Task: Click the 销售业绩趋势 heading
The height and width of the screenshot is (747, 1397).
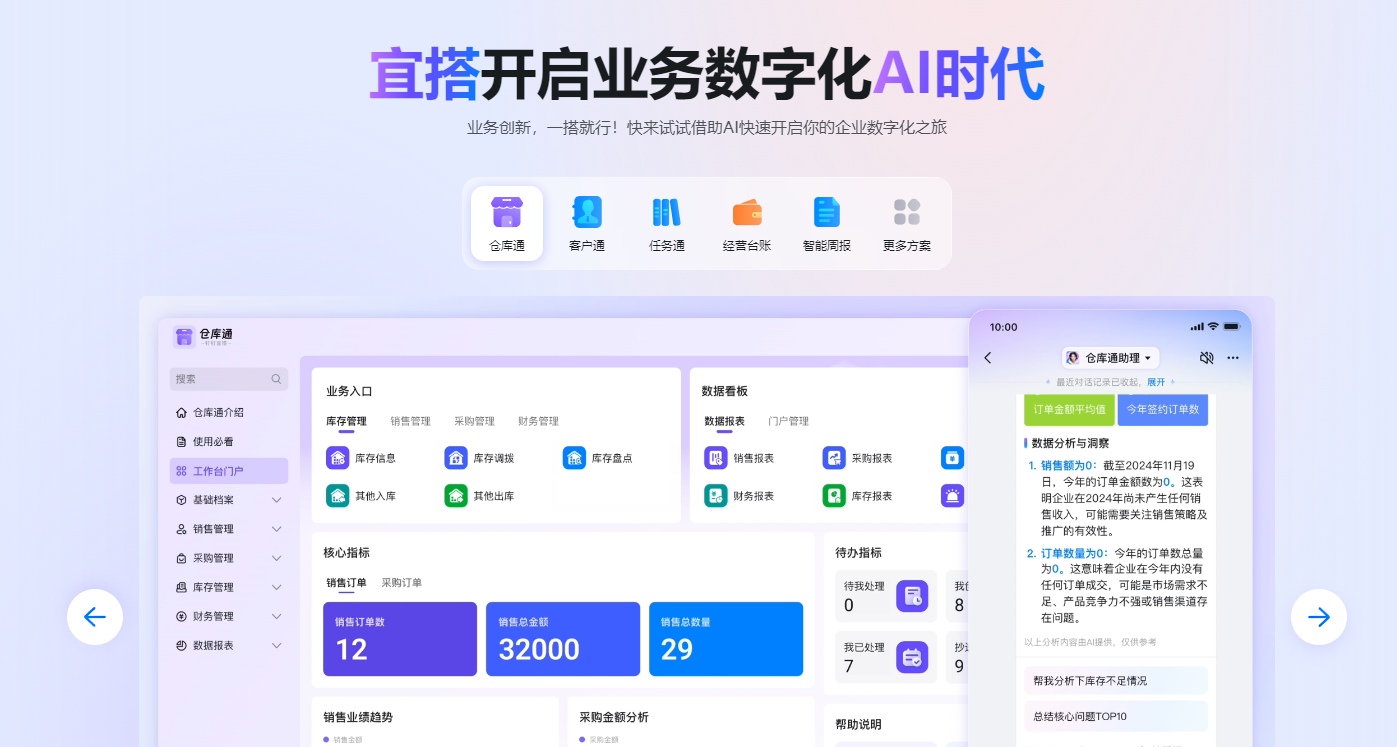Action: [358, 717]
